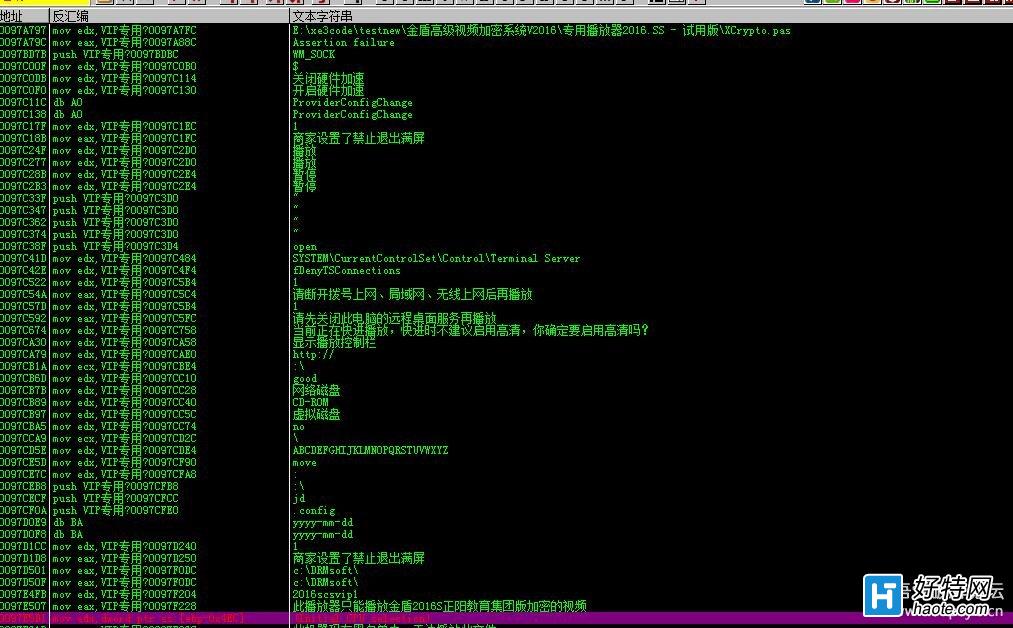Select disassembly 'mov edx, VIP专用?0097CC40'

pyautogui.click(x=124, y=403)
